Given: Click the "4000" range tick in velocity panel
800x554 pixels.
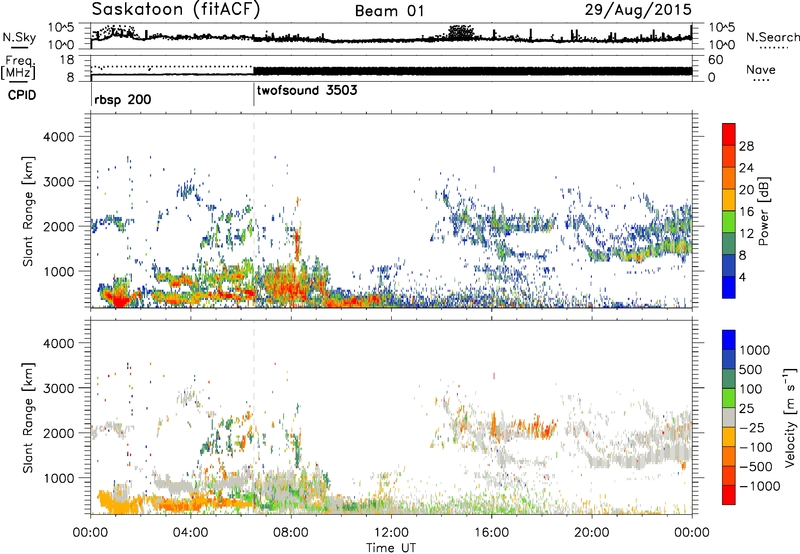Looking at the screenshot, I should [58, 343].
